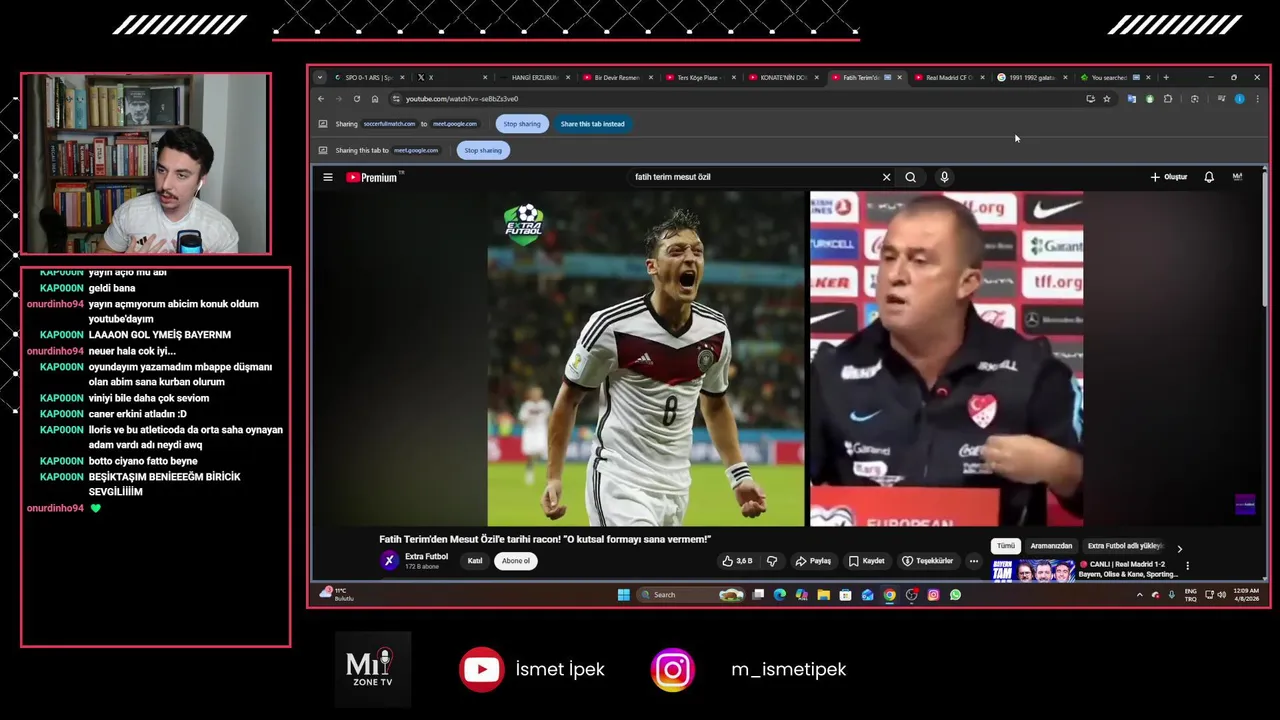Image resolution: width=1280 pixels, height=720 pixels.
Task: Open the weather widget showing 11°C
Action: (x=336, y=594)
